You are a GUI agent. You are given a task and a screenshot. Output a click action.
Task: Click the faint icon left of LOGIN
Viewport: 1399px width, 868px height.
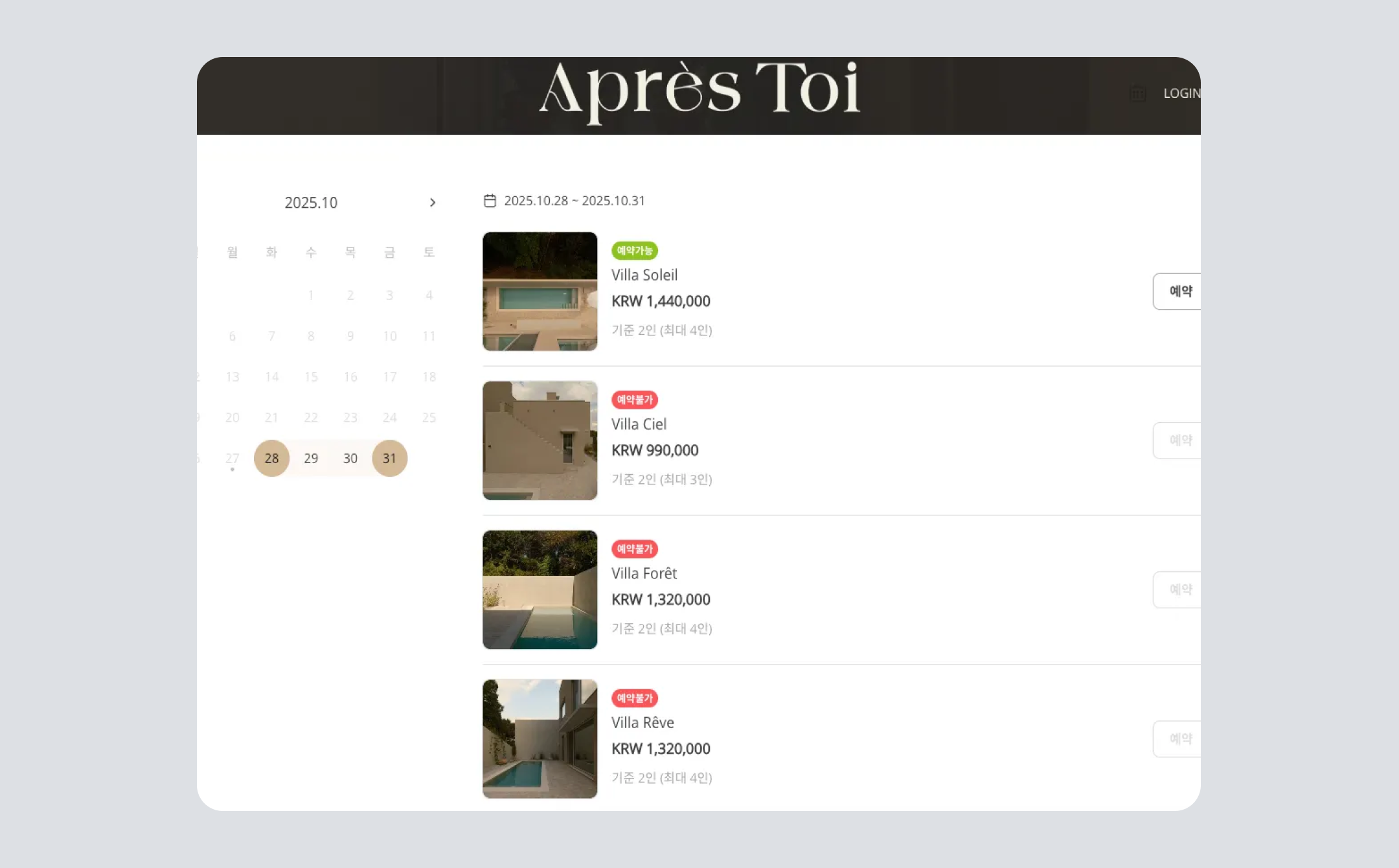click(x=1138, y=94)
